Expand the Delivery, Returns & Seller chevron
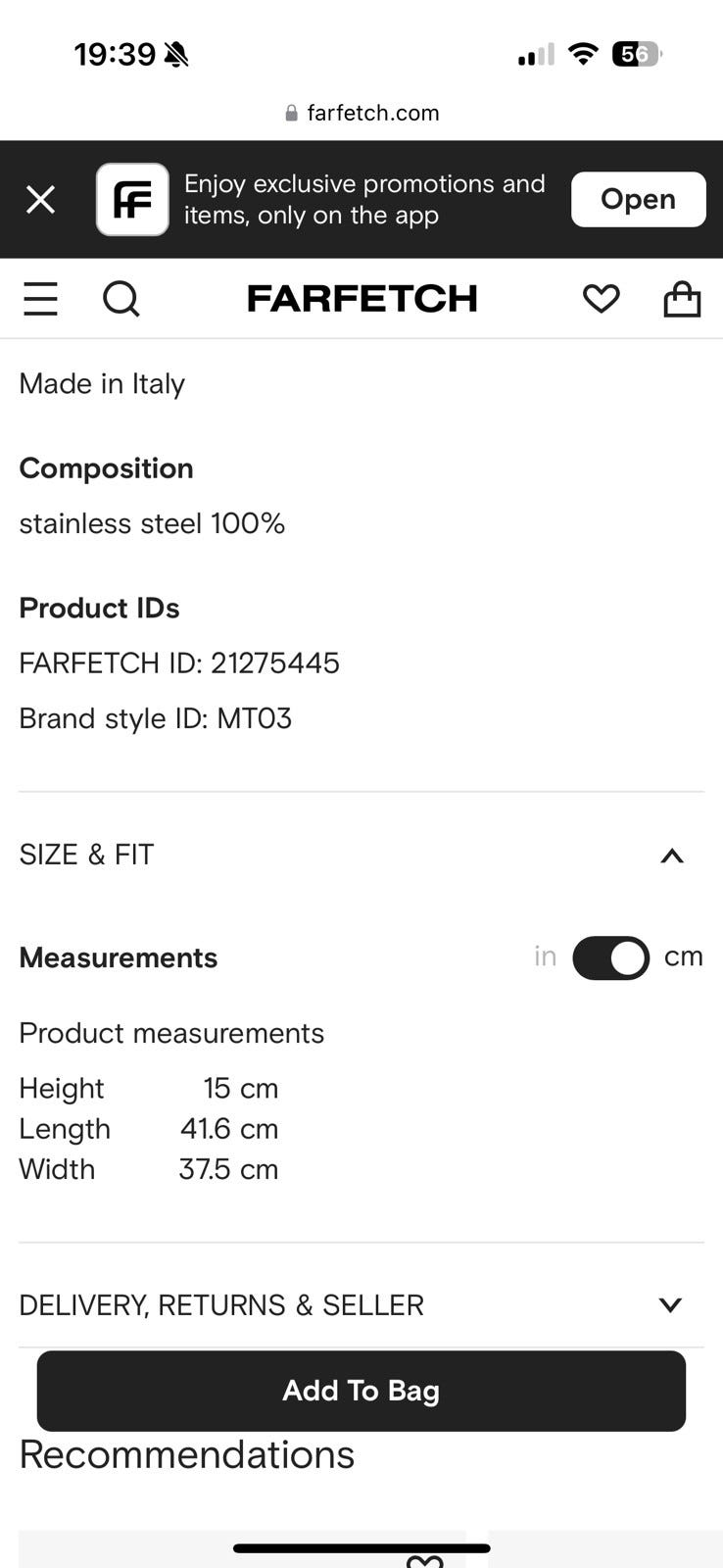Viewport: 723px width, 1568px height. point(670,1305)
